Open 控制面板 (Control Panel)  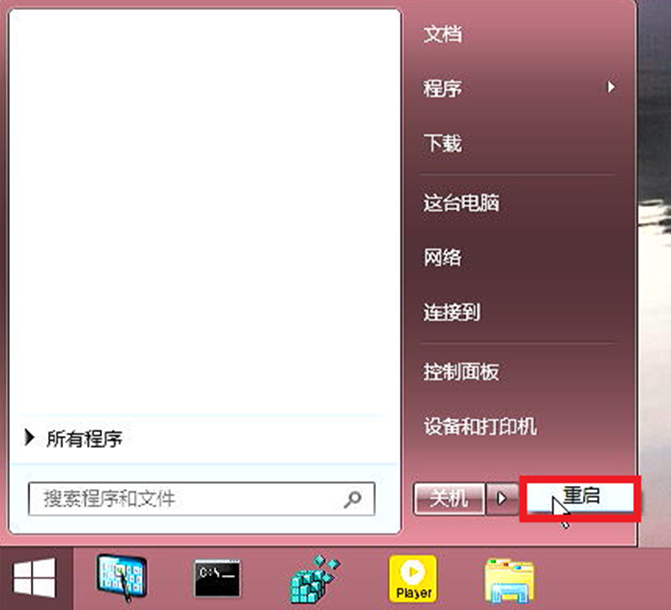pyautogui.click(x=461, y=372)
